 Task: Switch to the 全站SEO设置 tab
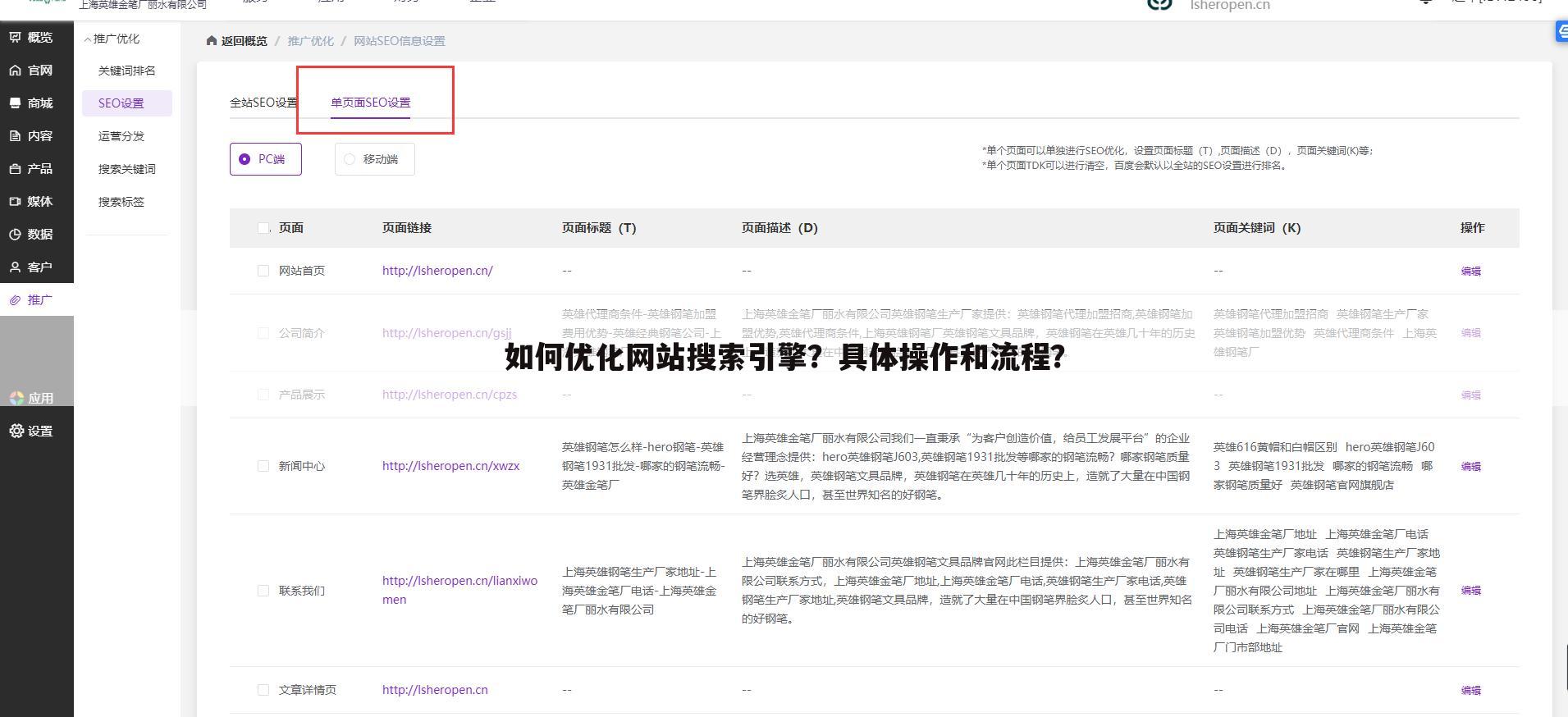click(263, 103)
